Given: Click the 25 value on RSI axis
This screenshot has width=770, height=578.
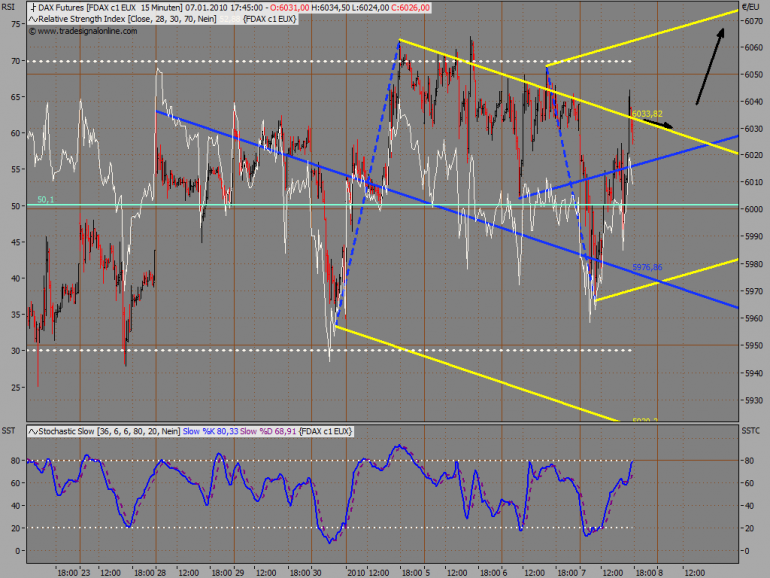Looking at the screenshot, I should 16,387.
